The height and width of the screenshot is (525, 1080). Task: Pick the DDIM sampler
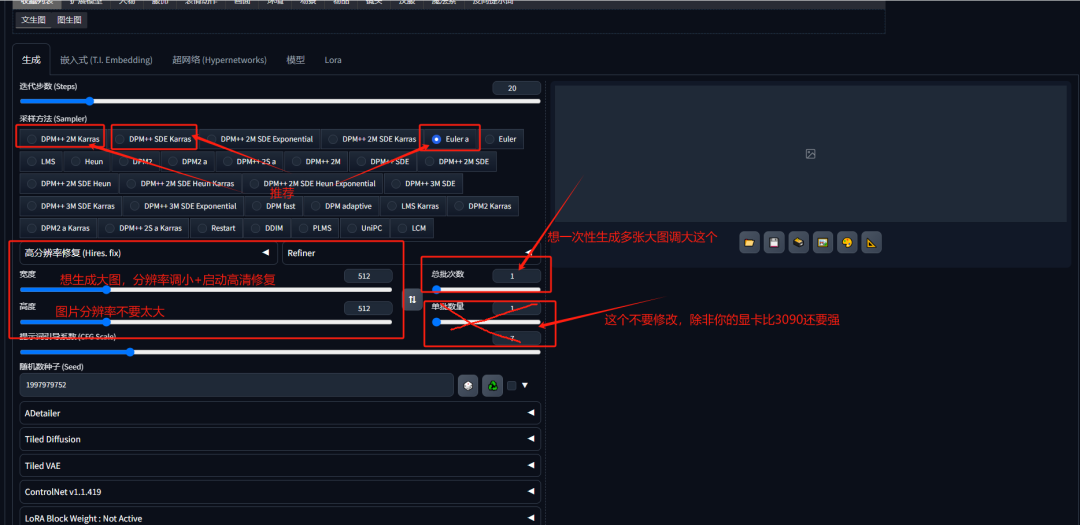coord(267,228)
